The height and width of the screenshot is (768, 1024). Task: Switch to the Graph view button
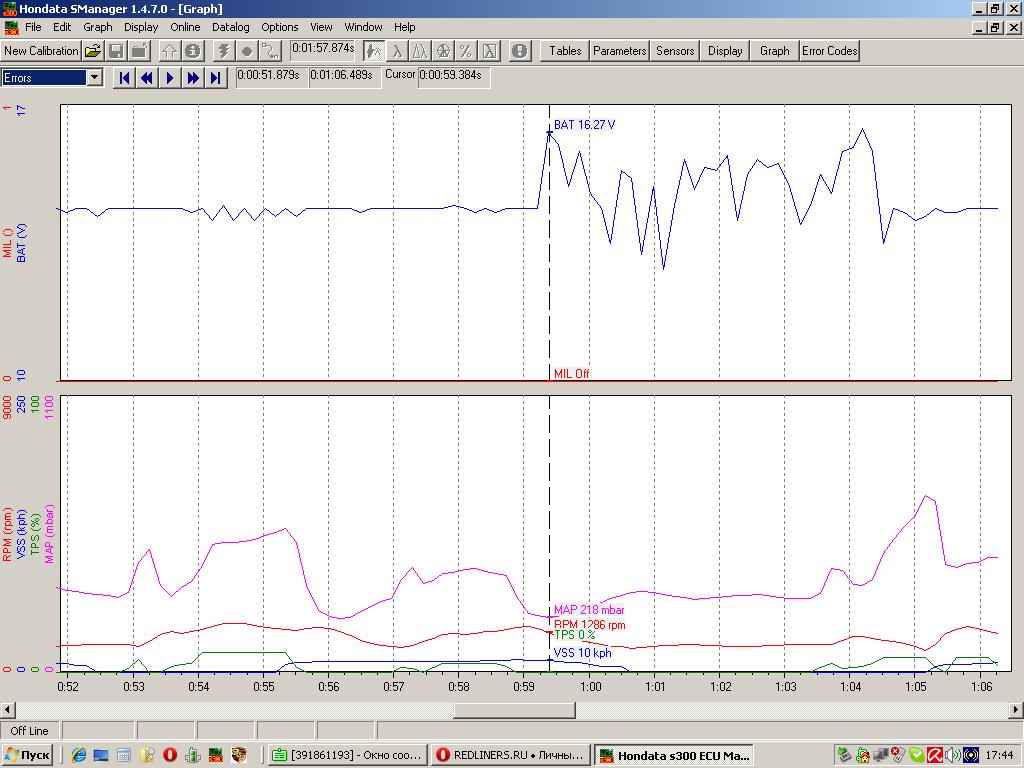click(x=775, y=51)
